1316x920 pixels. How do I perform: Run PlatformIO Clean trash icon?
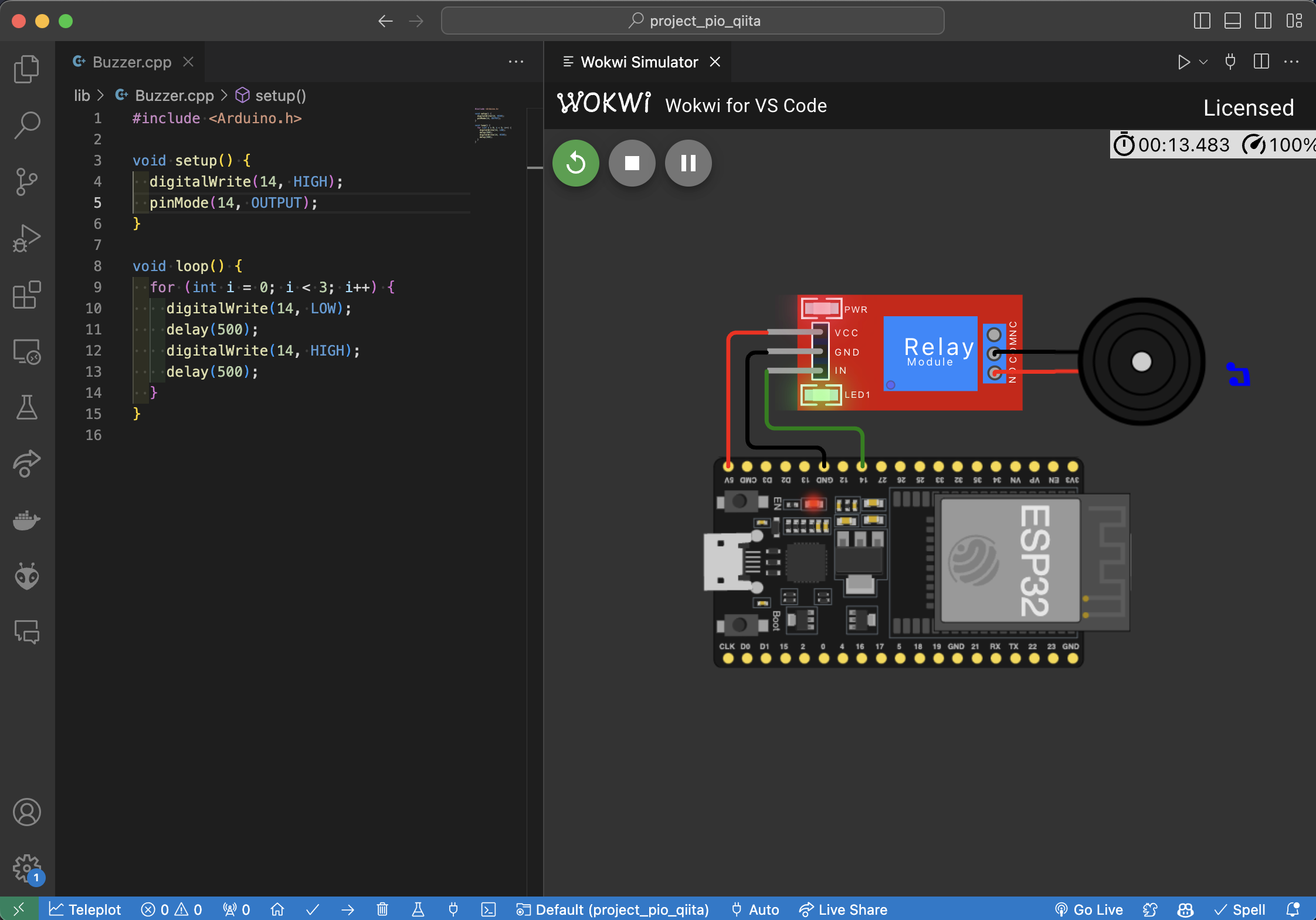pyautogui.click(x=382, y=909)
